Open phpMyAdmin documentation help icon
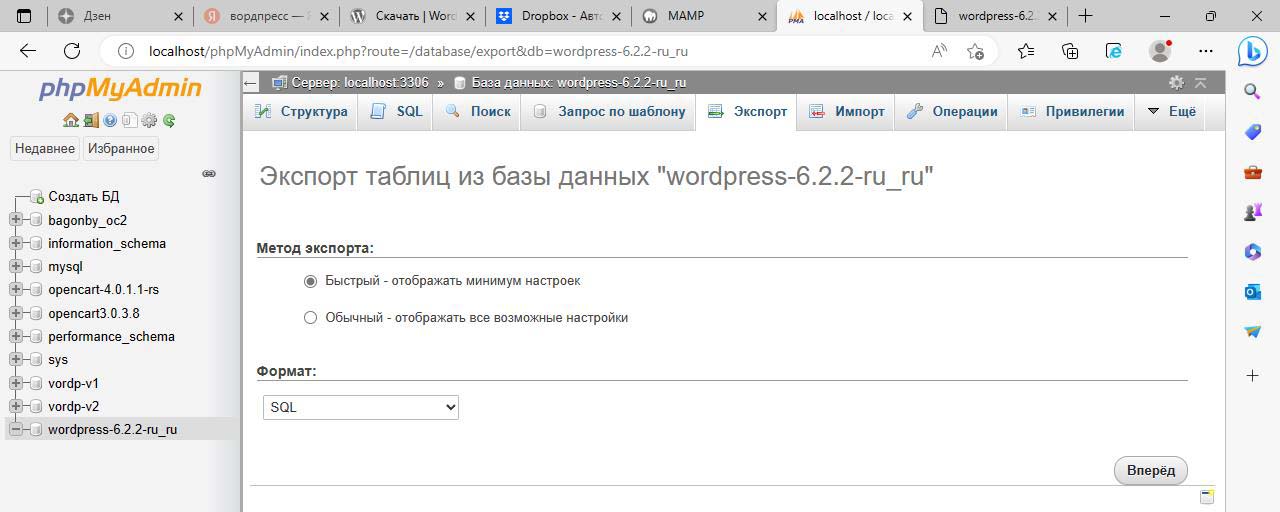Screen dimensions: 1280x512 pyautogui.click(x=110, y=120)
